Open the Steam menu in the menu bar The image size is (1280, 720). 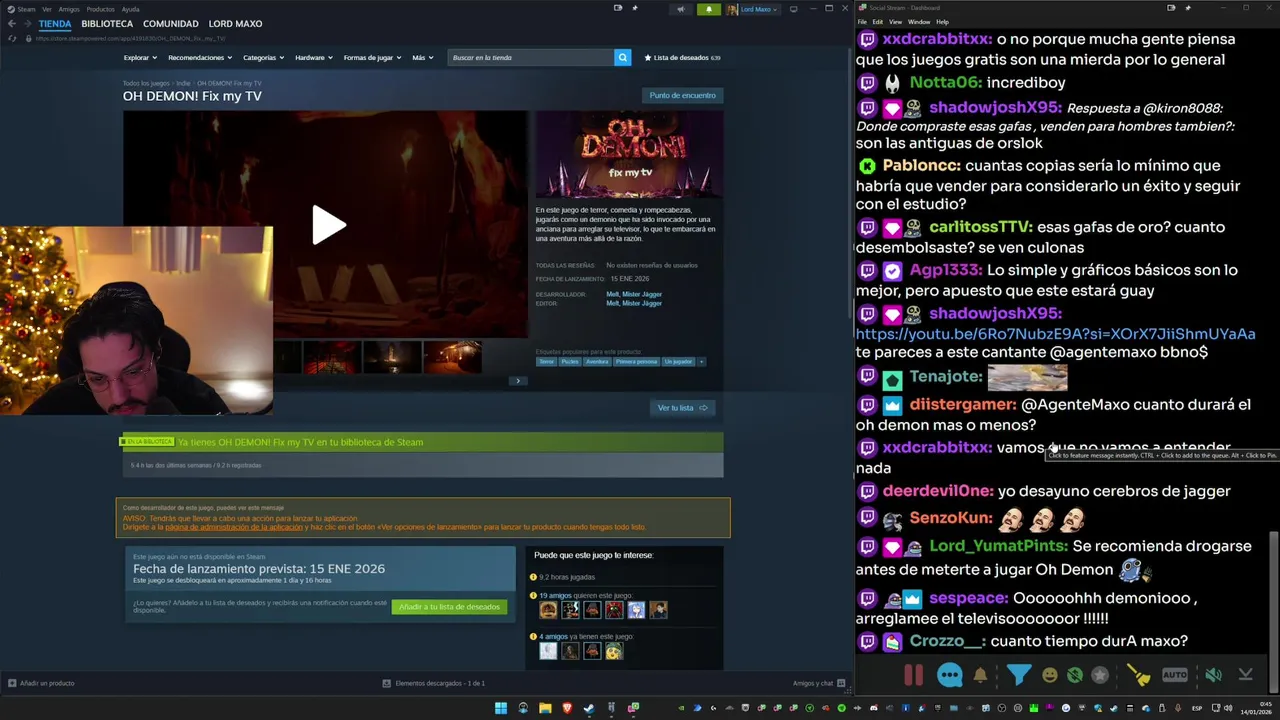pos(26,9)
